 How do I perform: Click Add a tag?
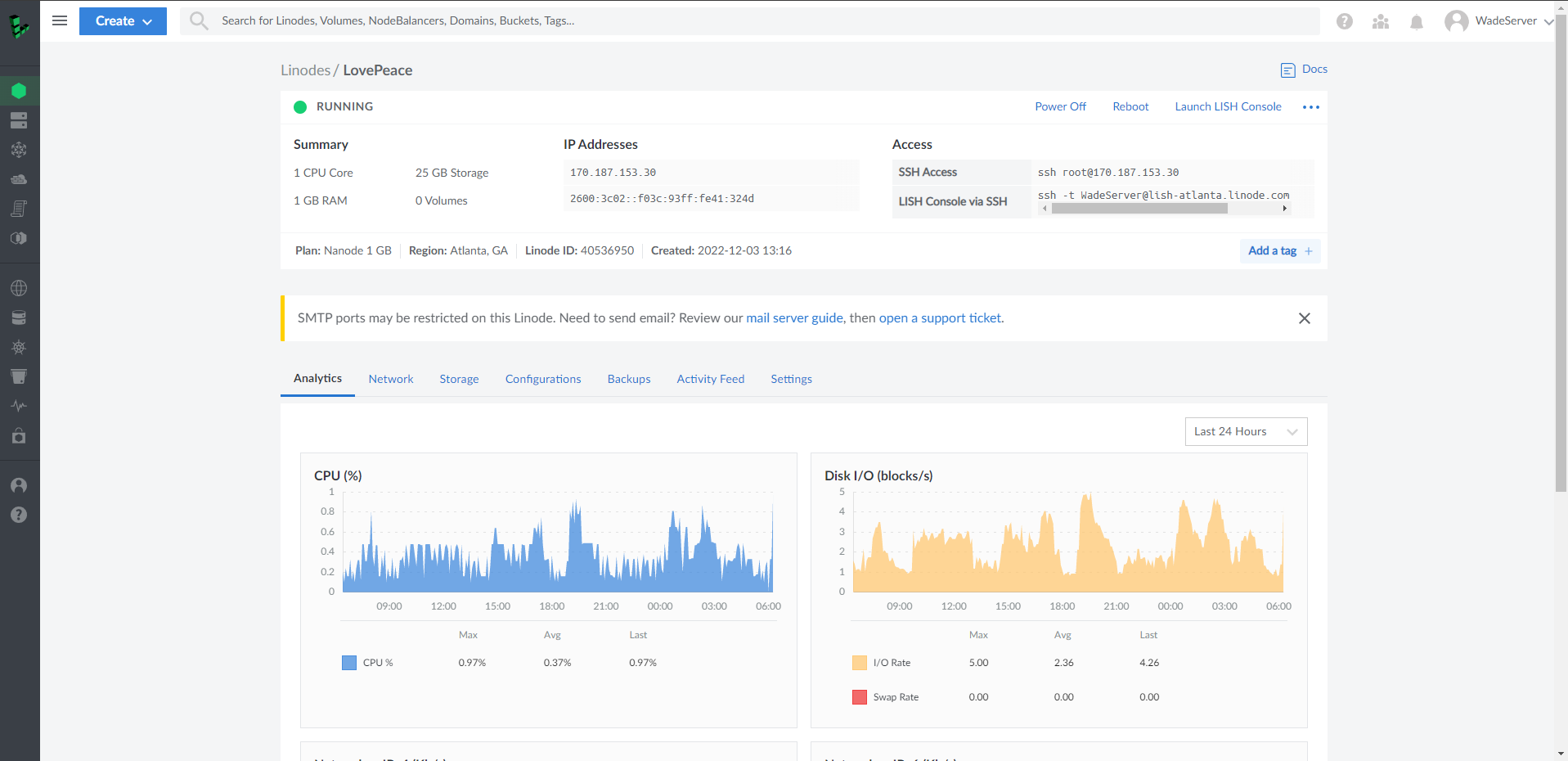1280,251
